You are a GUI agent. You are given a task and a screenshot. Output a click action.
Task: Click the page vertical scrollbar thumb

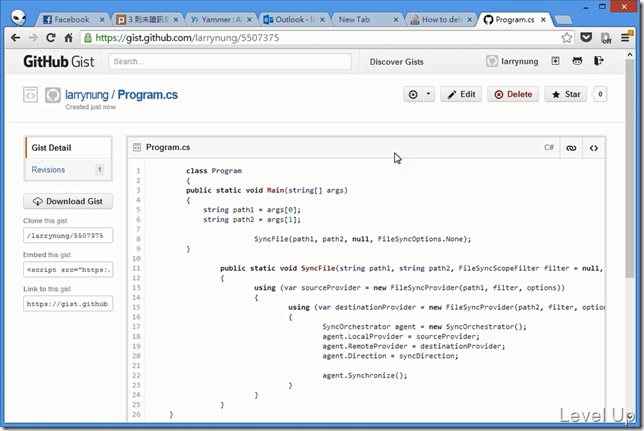[x=630, y=168]
